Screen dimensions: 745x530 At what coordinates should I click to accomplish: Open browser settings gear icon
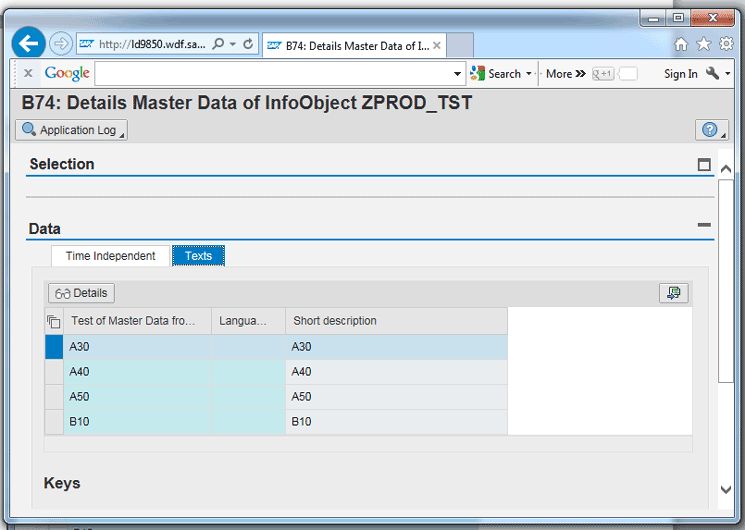(726, 45)
